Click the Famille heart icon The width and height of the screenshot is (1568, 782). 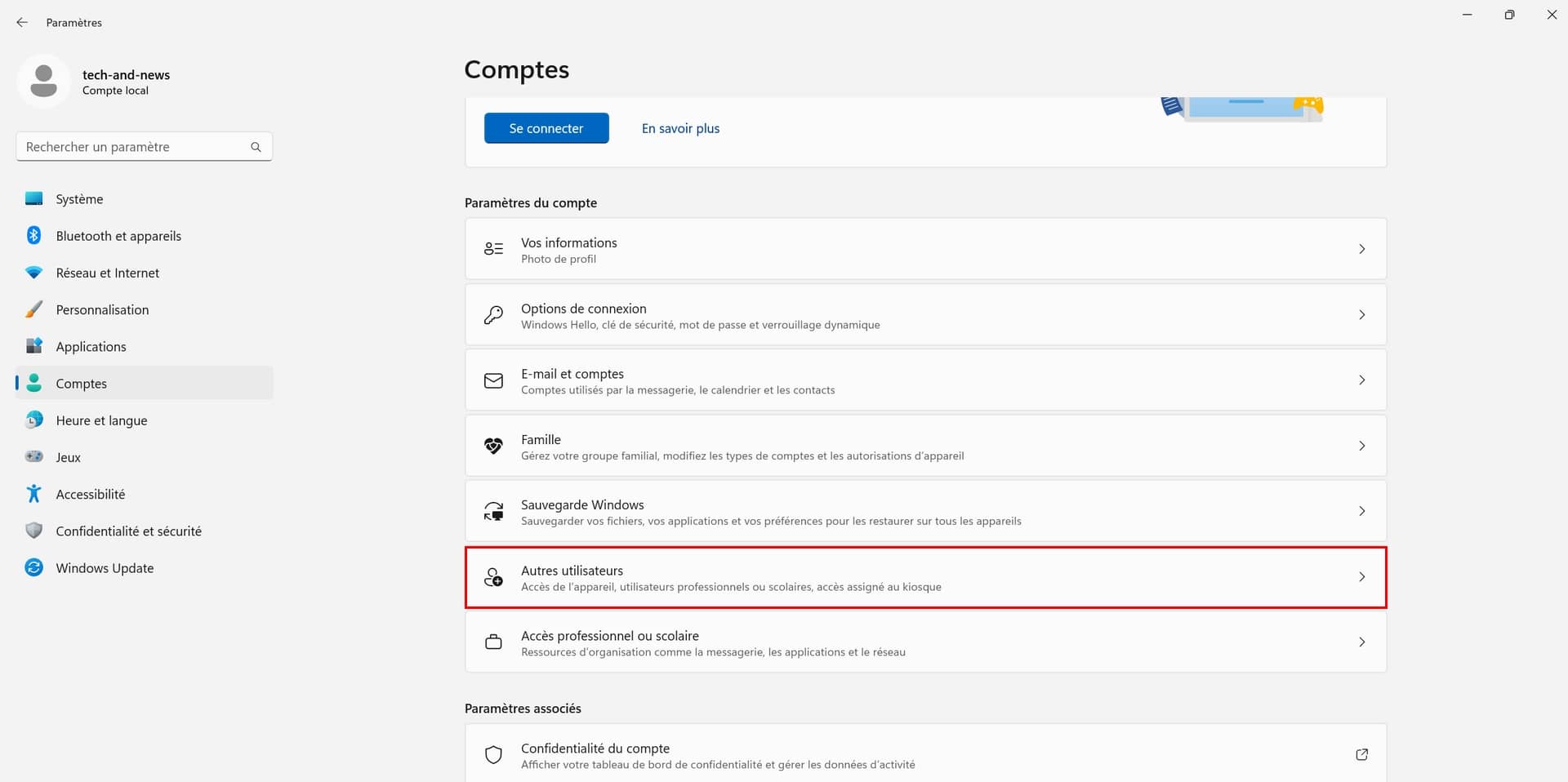point(493,447)
